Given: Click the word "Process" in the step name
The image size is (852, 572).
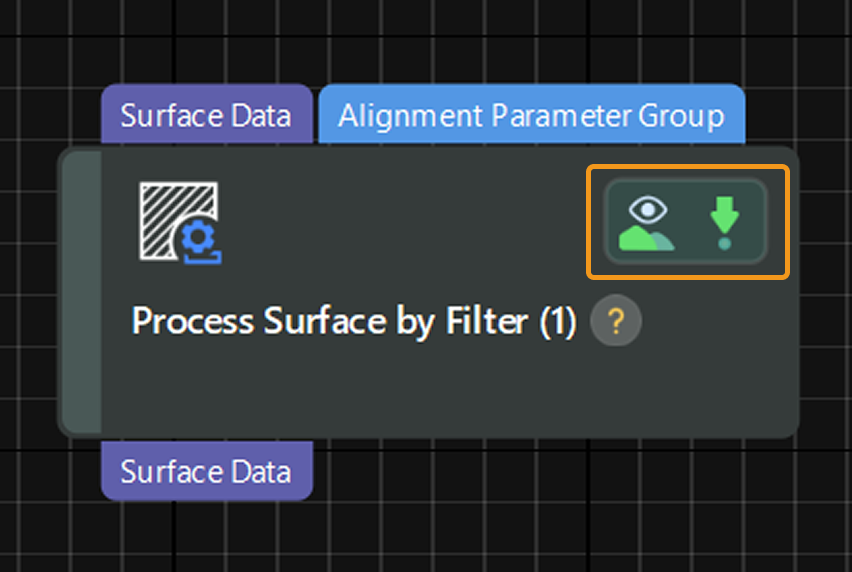Looking at the screenshot, I should tap(193, 322).
